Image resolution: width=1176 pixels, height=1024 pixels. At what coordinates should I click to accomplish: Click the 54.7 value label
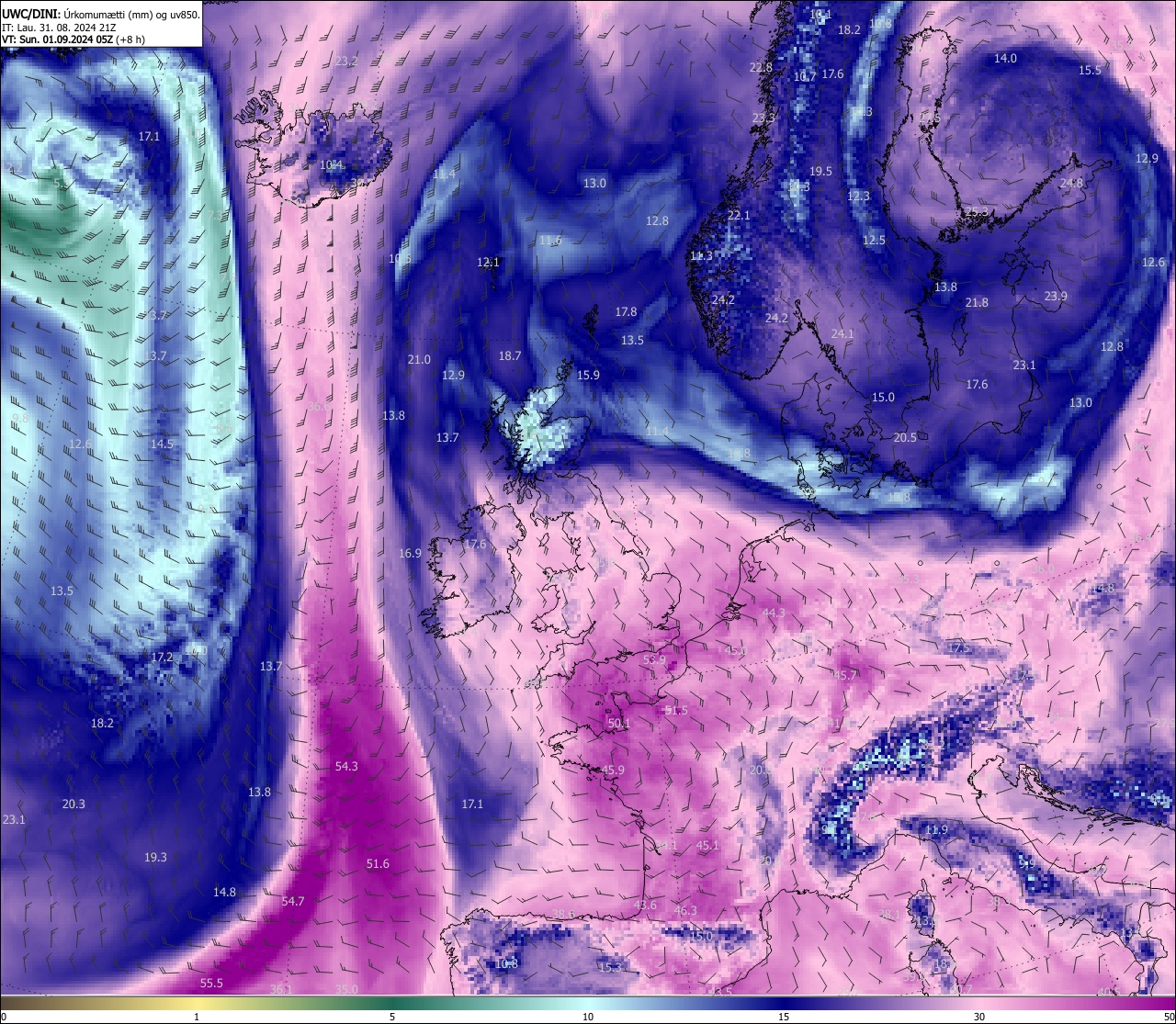coord(293,901)
